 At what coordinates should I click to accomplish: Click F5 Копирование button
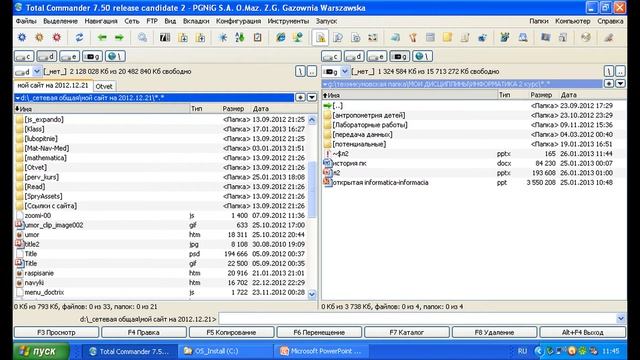231,332
